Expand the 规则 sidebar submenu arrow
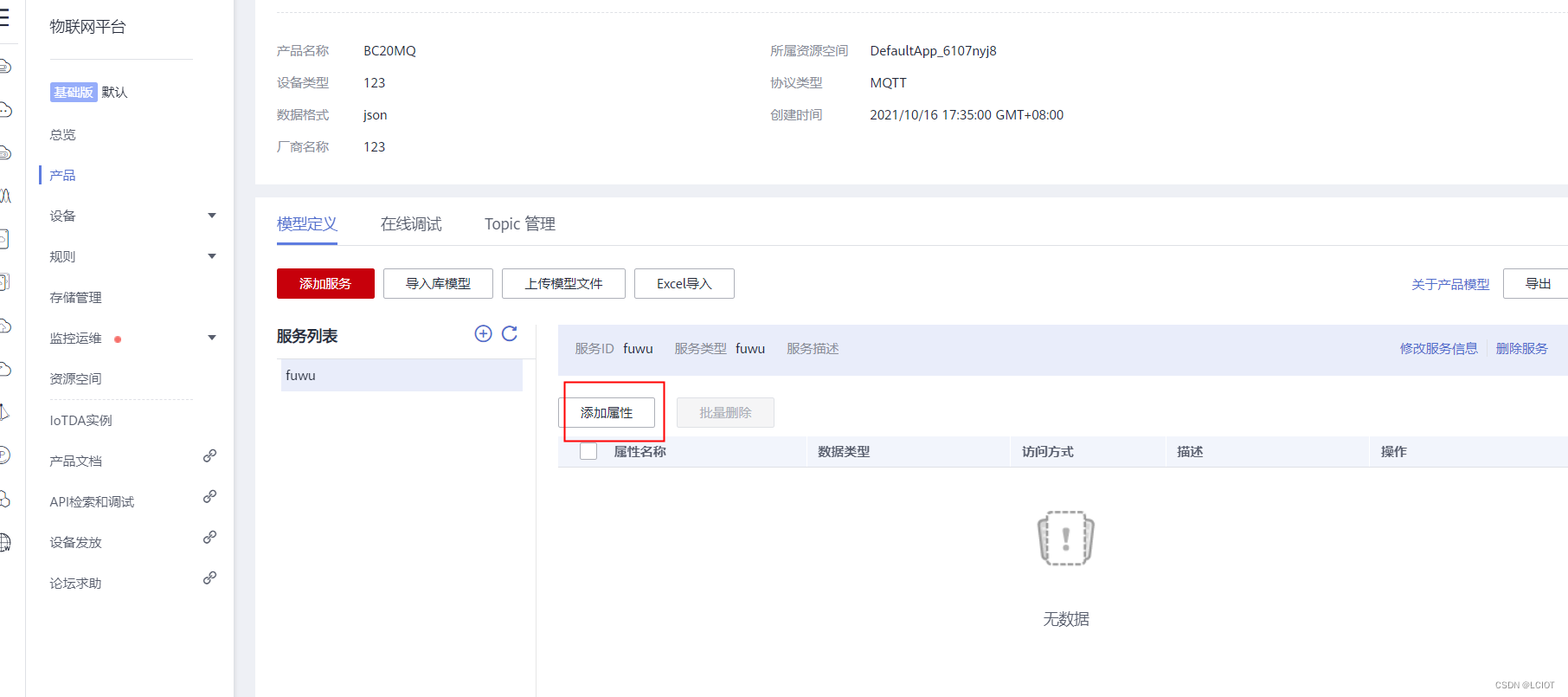 212,256
